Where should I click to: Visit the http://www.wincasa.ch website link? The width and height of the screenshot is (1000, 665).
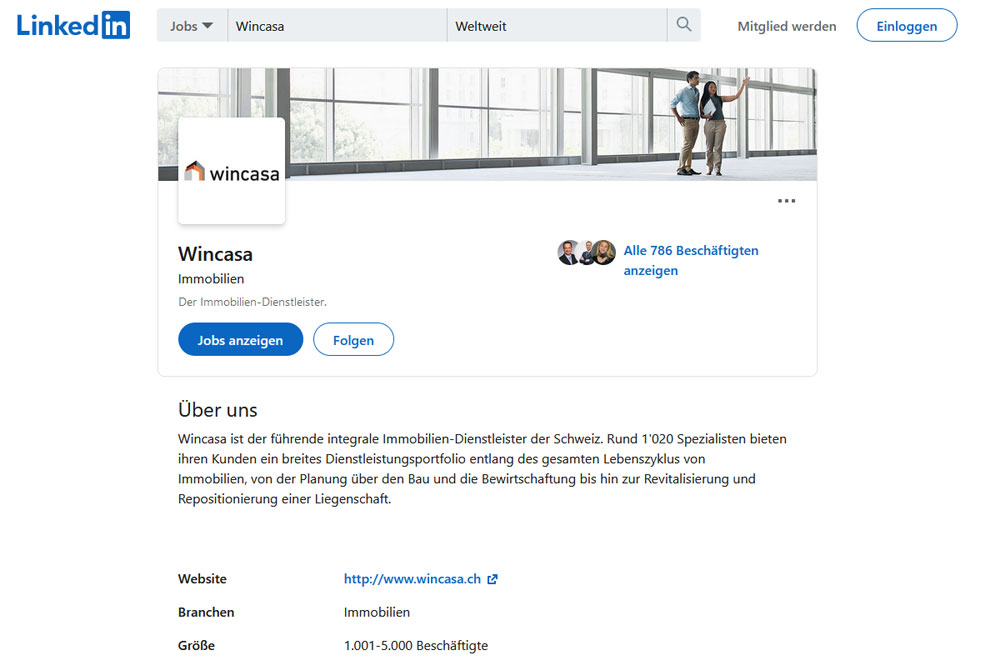click(x=412, y=579)
